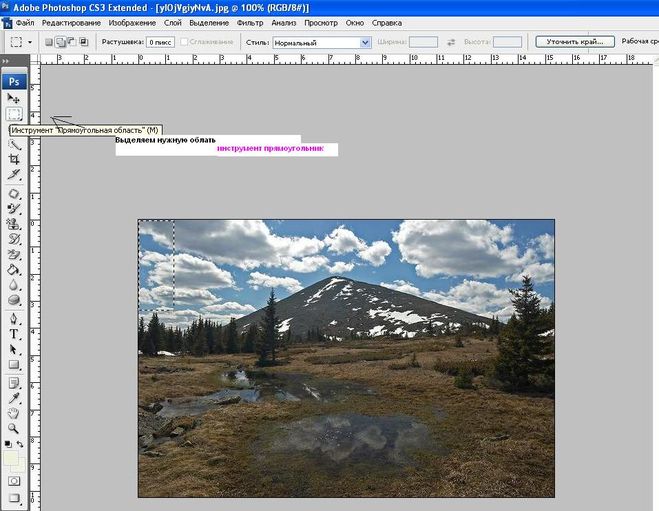Select the Eyedropper tool
This screenshot has height=511, width=659.
(14, 398)
